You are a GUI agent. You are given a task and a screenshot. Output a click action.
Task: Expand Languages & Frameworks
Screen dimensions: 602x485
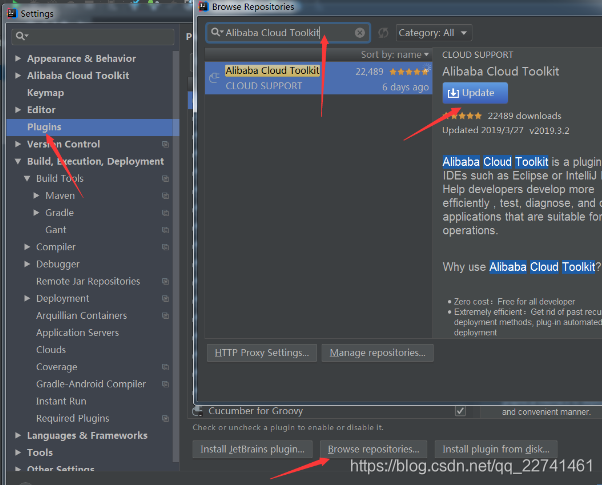click(x=18, y=435)
